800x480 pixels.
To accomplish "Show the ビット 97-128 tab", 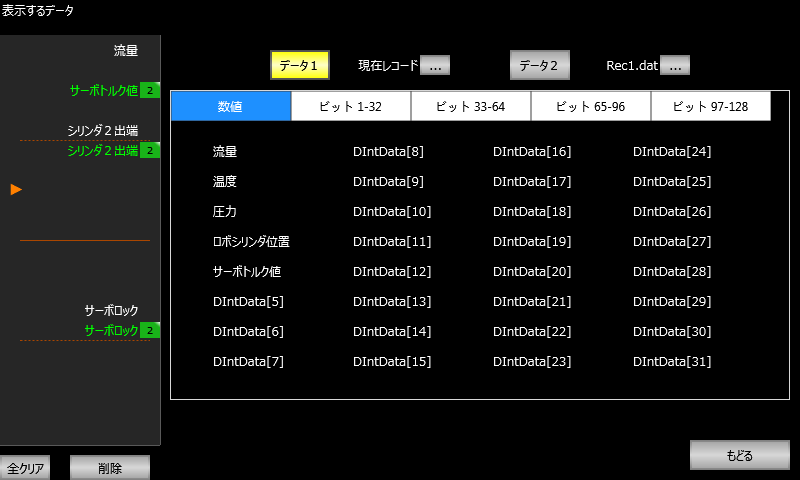I will (711, 106).
